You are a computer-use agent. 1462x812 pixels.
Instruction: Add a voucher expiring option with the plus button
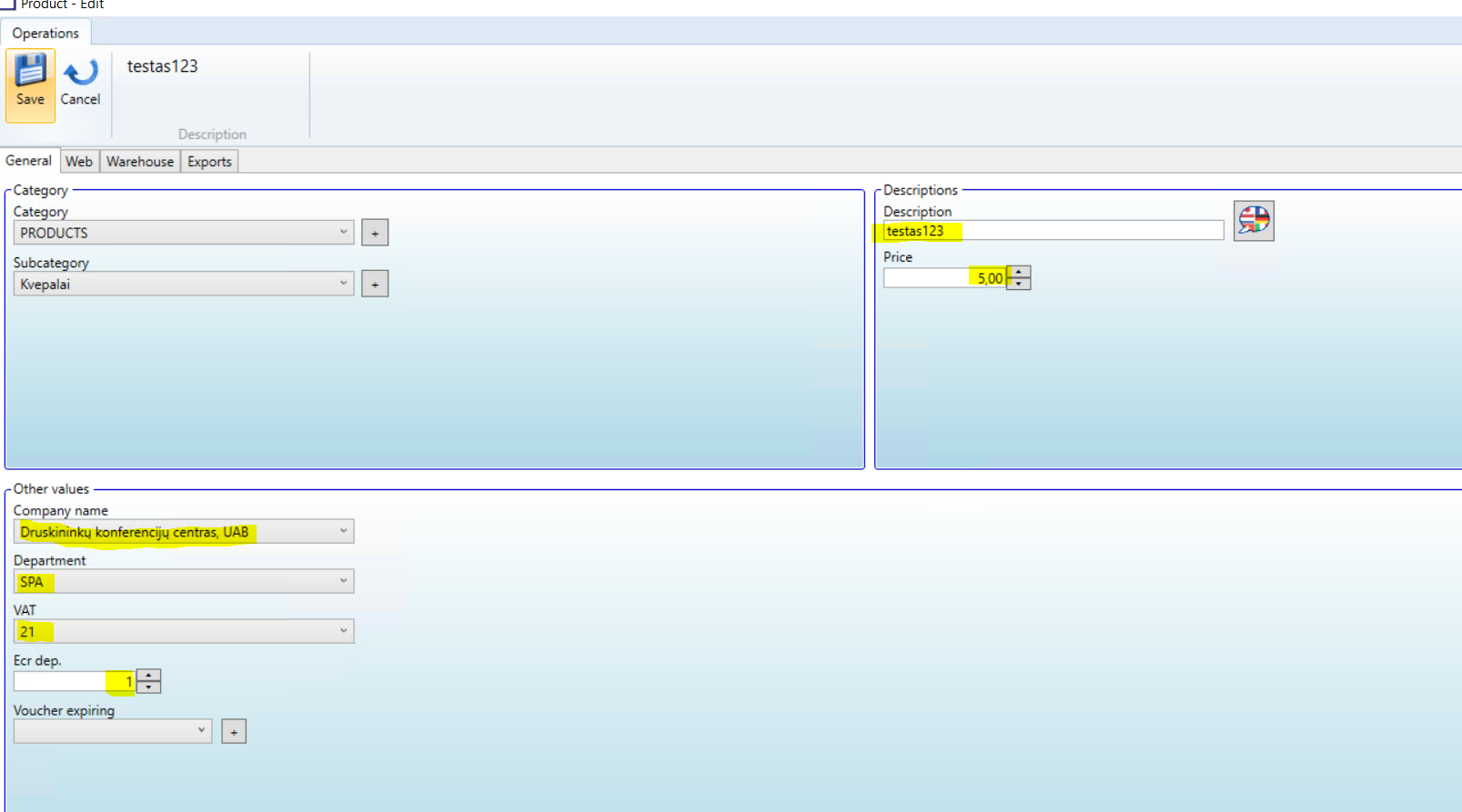coord(234,731)
